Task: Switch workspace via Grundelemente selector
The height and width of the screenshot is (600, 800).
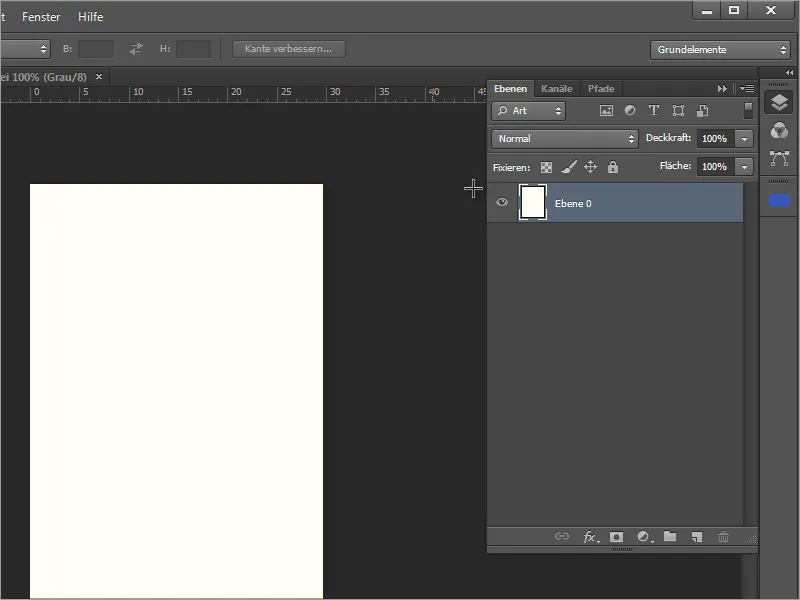Action: (x=719, y=49)
